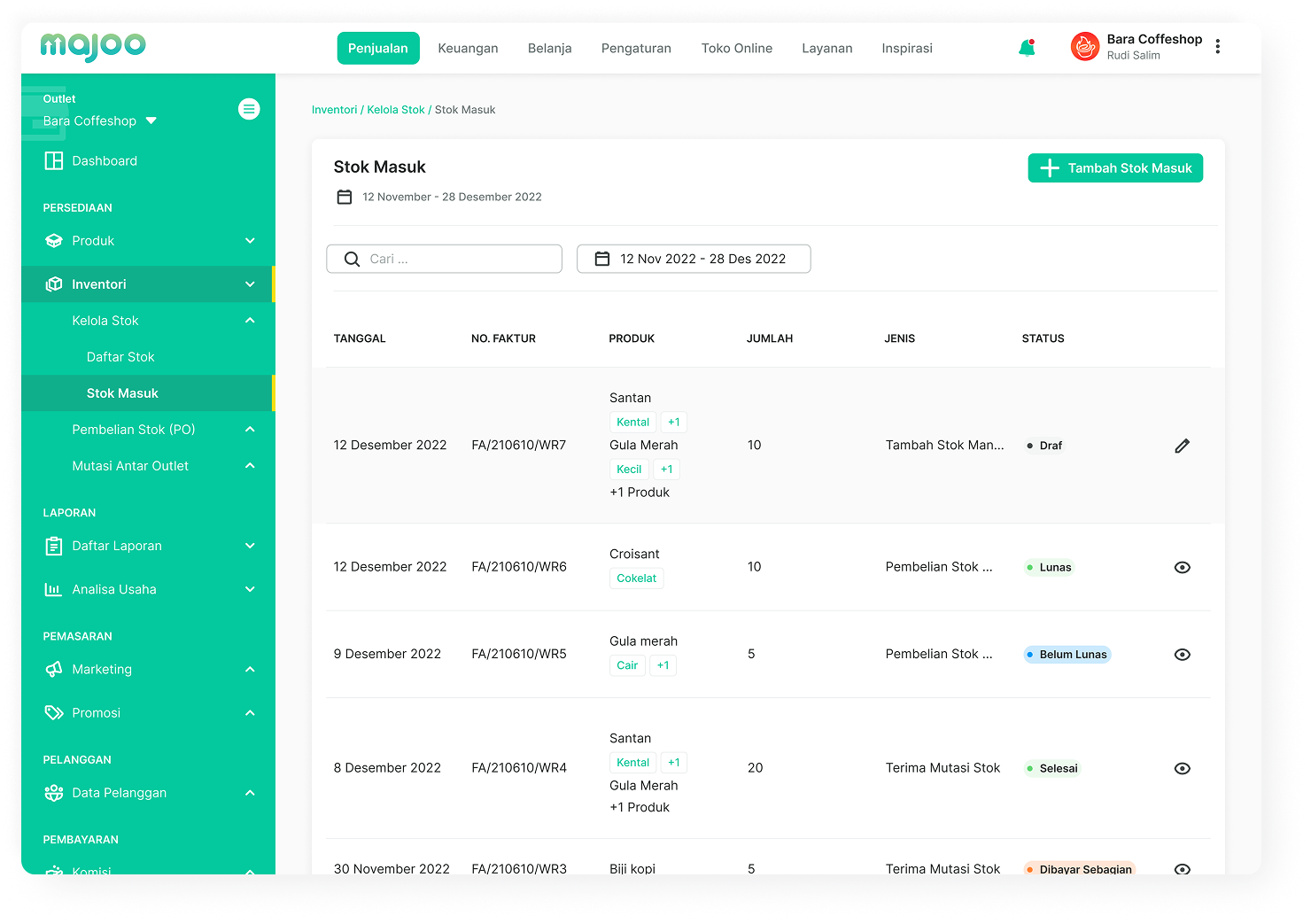Click the Bara Coffeshop profile avatar
The image size is (1311, 924).
(1085, 46)
